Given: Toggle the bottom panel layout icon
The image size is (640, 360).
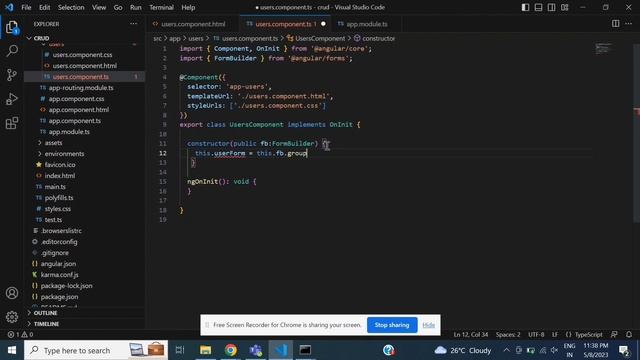Looking at the screenshot, I should 538,7.
